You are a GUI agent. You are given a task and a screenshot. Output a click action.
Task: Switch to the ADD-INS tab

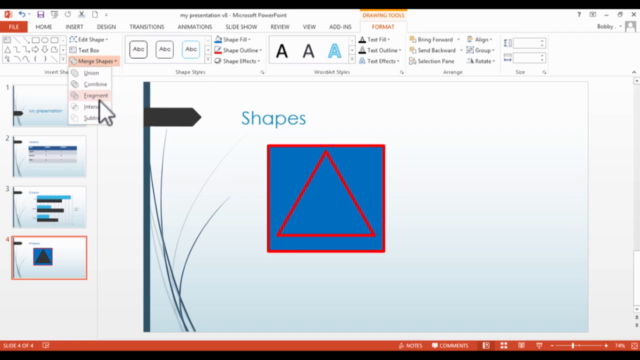pyautogui.click(x=340, y=27)
